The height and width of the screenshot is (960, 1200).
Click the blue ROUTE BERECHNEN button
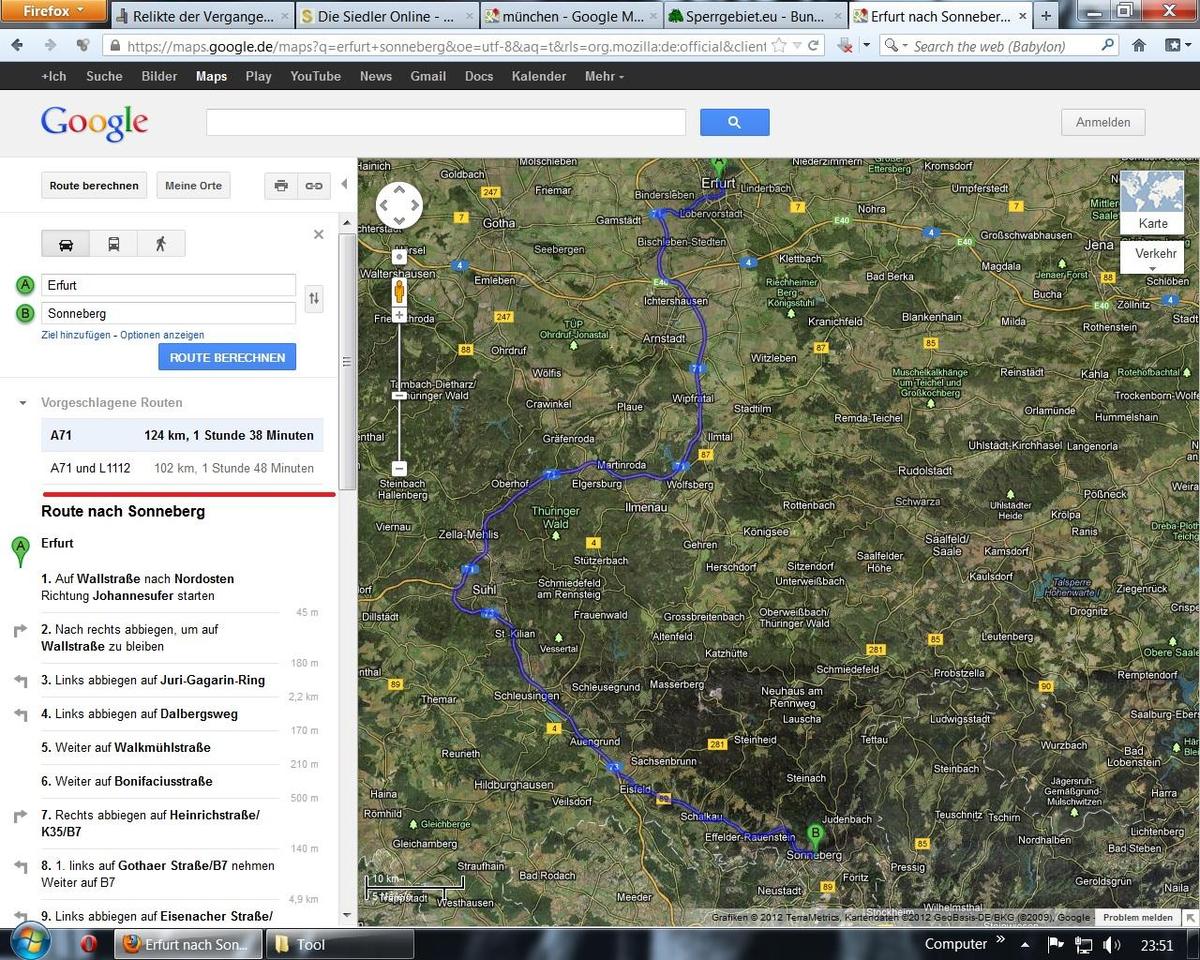pyautogui.click(x=227, y=357)
